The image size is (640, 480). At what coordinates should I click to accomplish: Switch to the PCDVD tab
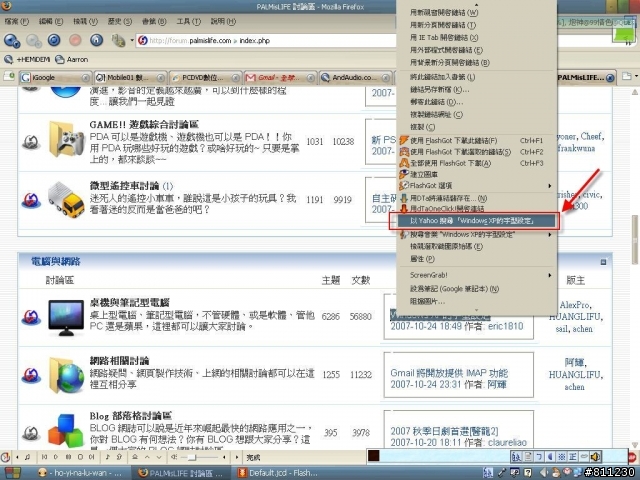coord(205,78)
